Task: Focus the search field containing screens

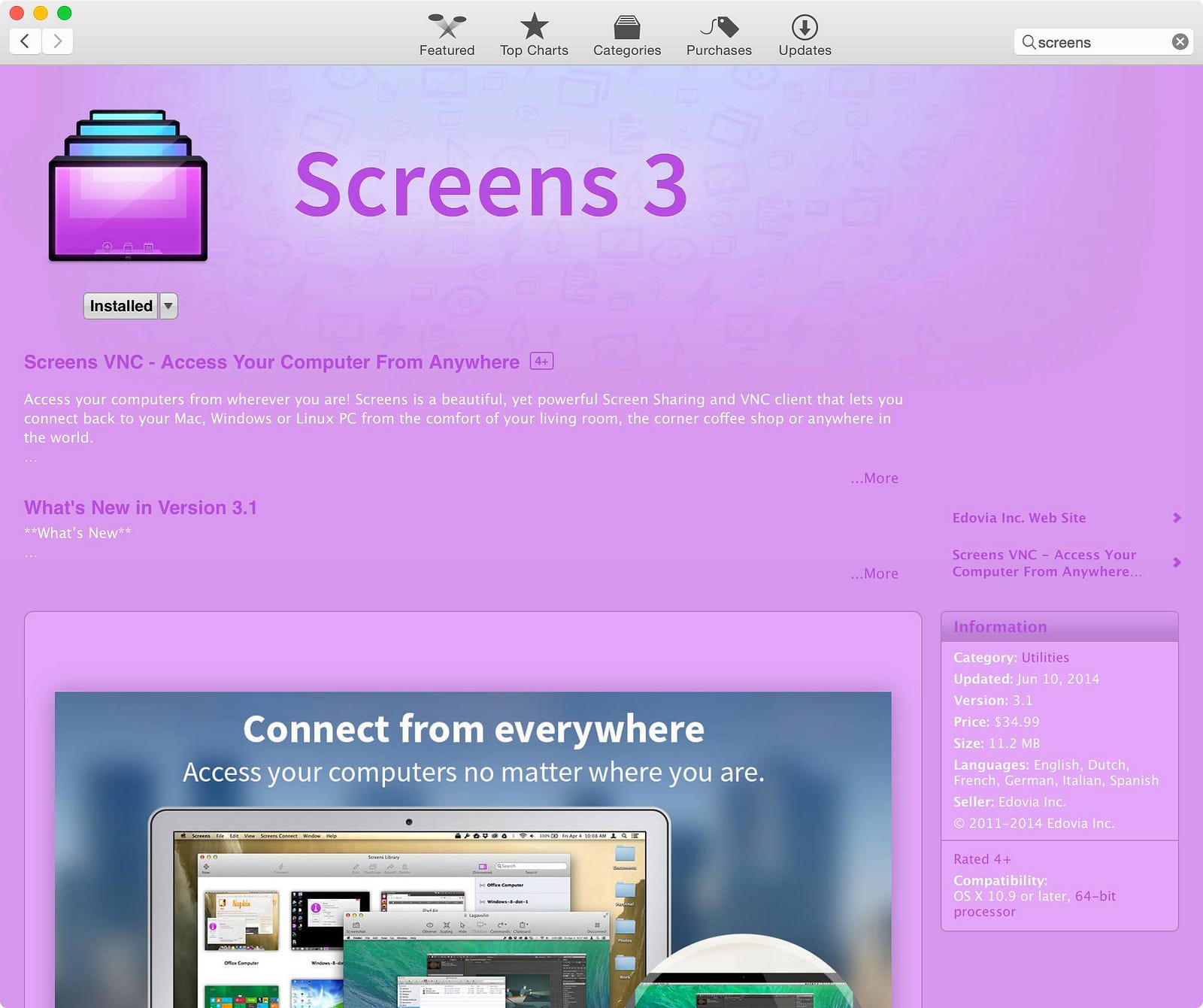Action: click(1103, 42)
